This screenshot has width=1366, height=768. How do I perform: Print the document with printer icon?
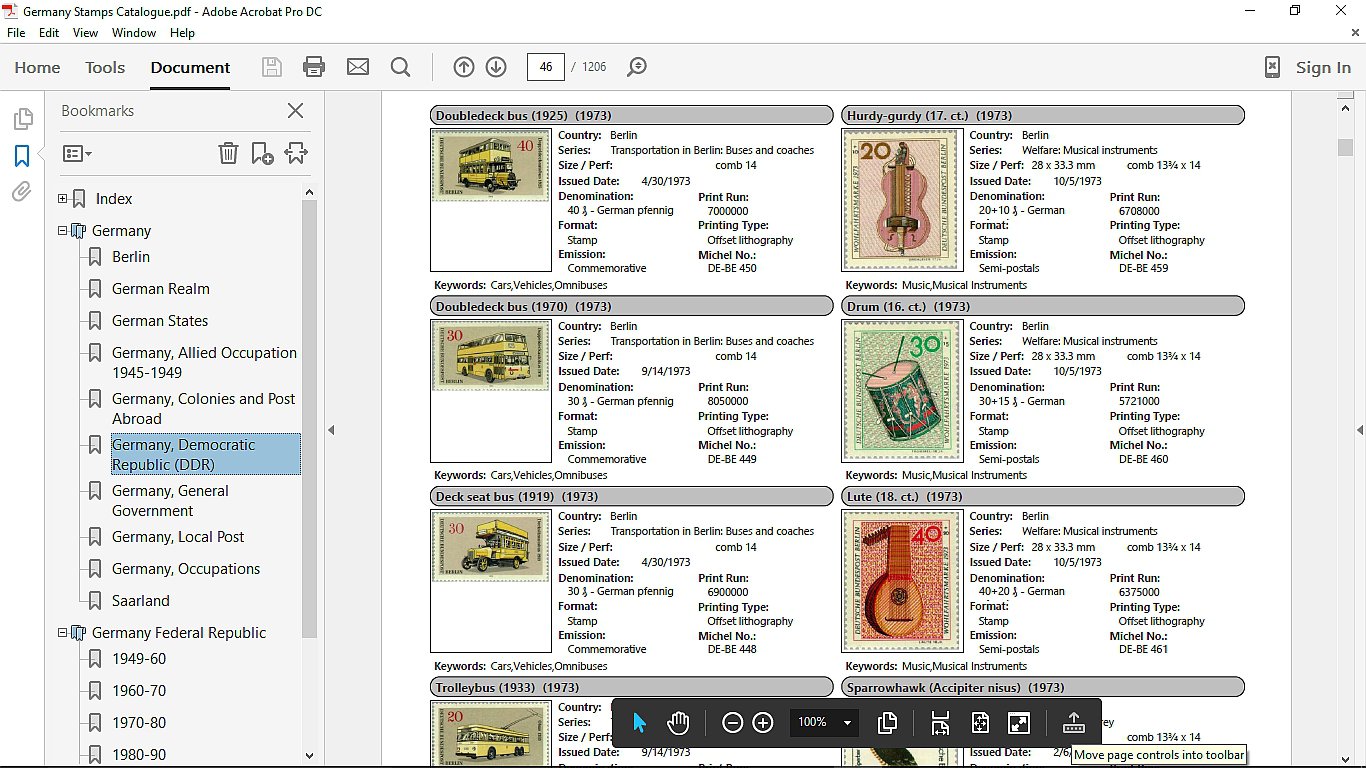point(314,67)
